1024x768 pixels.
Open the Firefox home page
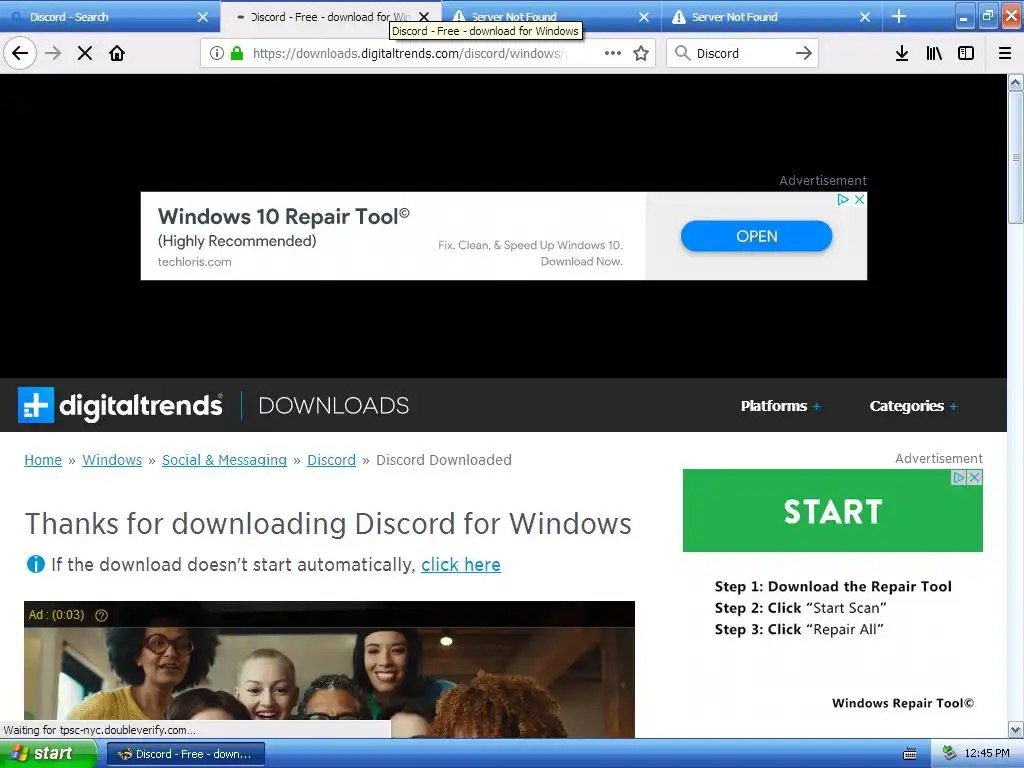pos(117,53)
